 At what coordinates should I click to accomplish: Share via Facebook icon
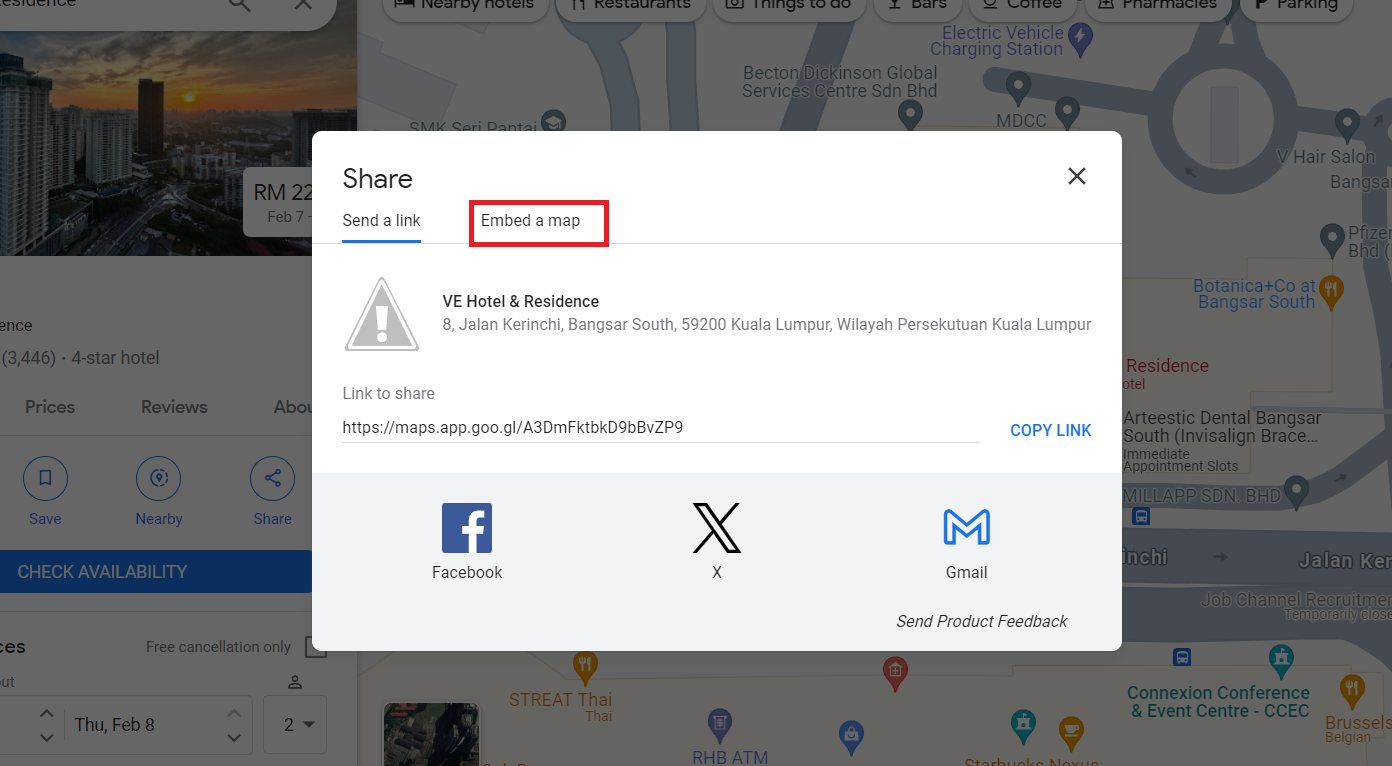[467, 528]
